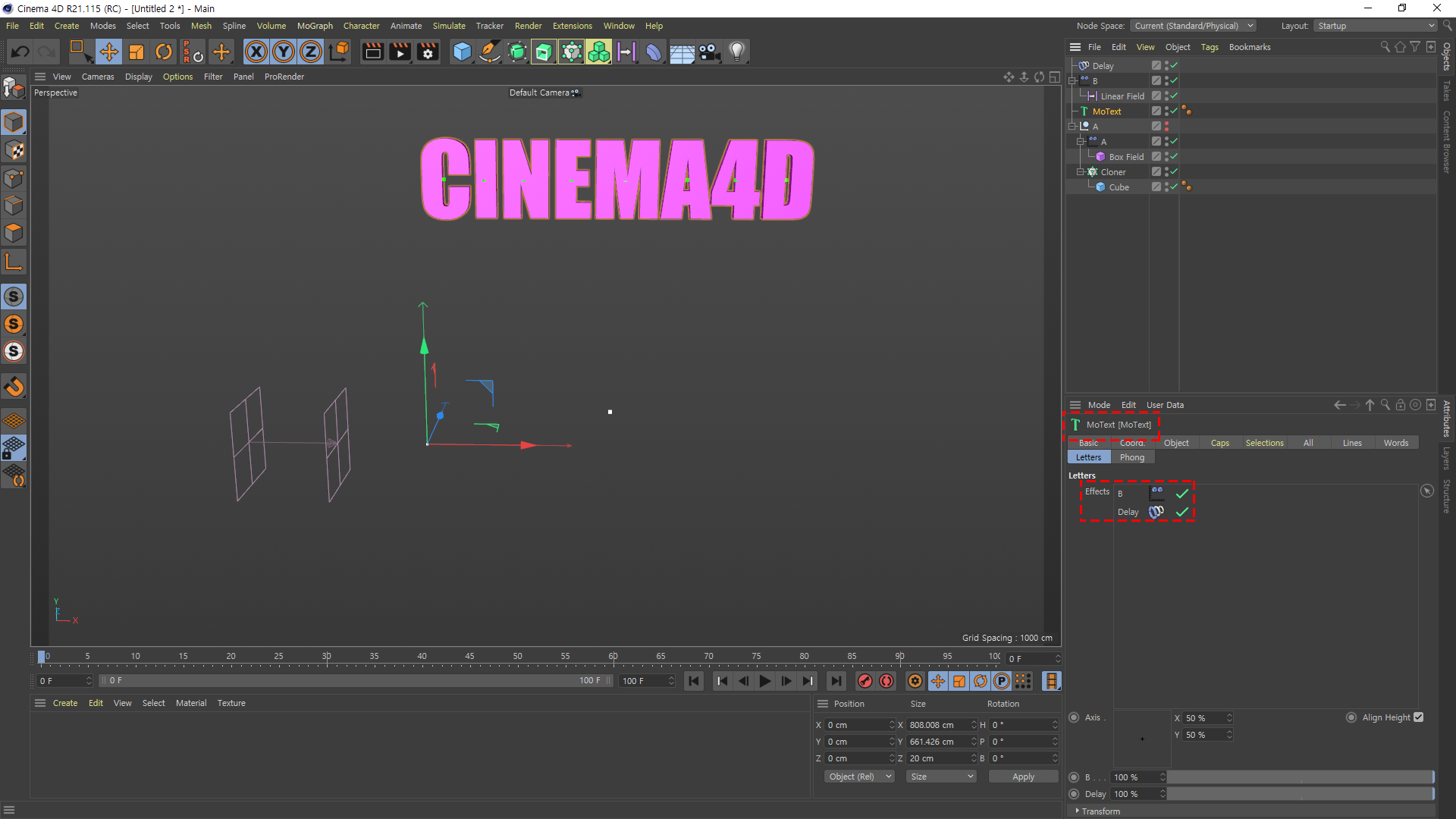Add a Light object
1456x819 pixels.
736,52
